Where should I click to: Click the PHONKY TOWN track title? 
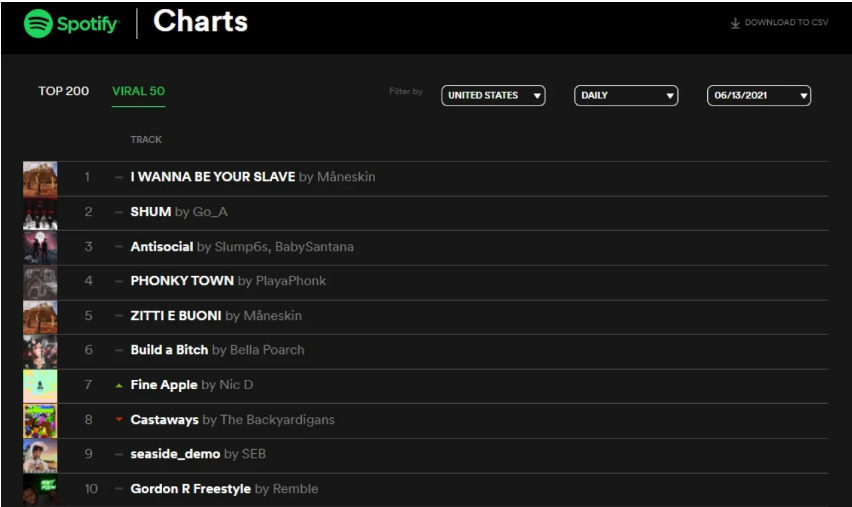point(182,281)
